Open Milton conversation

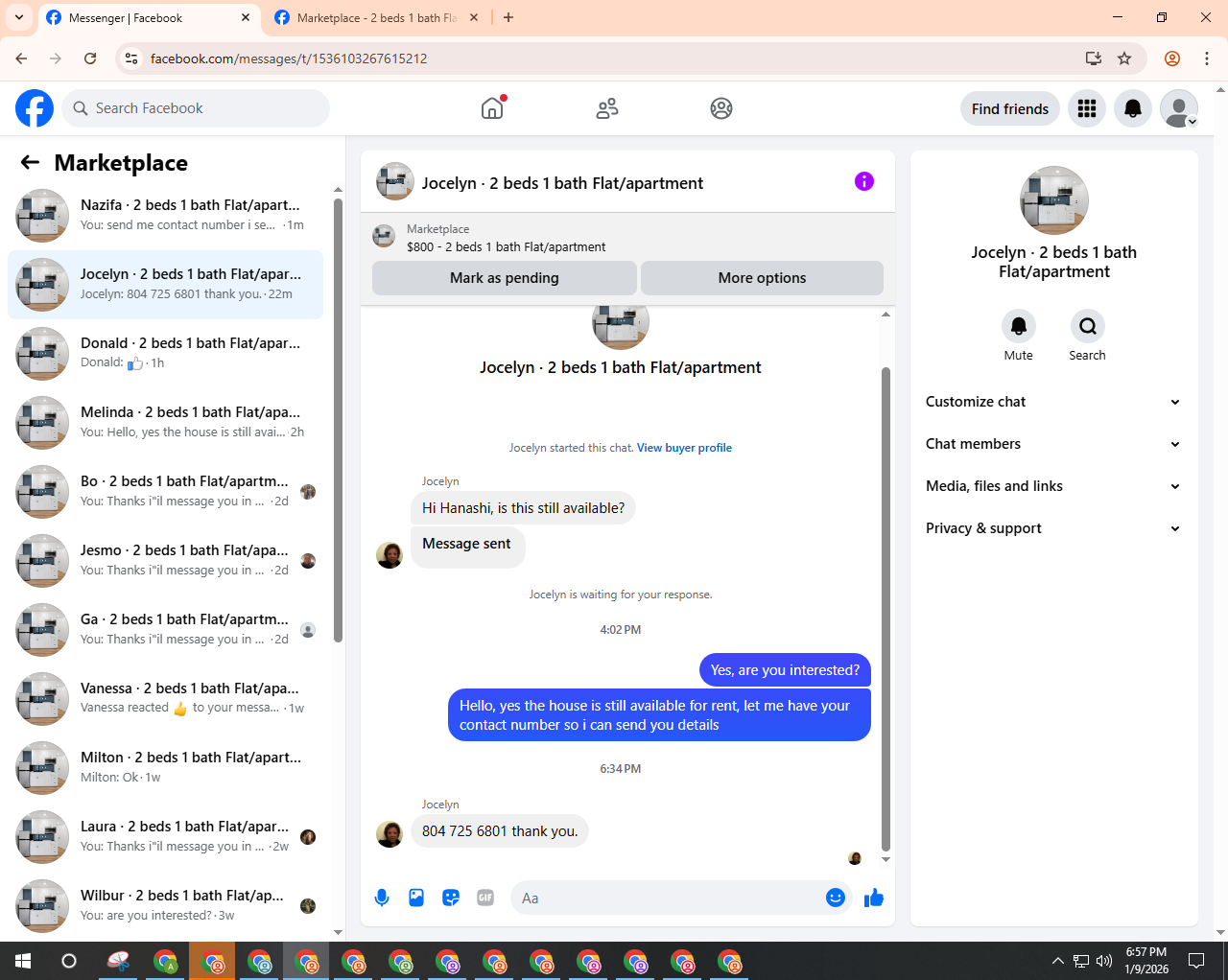165,768
